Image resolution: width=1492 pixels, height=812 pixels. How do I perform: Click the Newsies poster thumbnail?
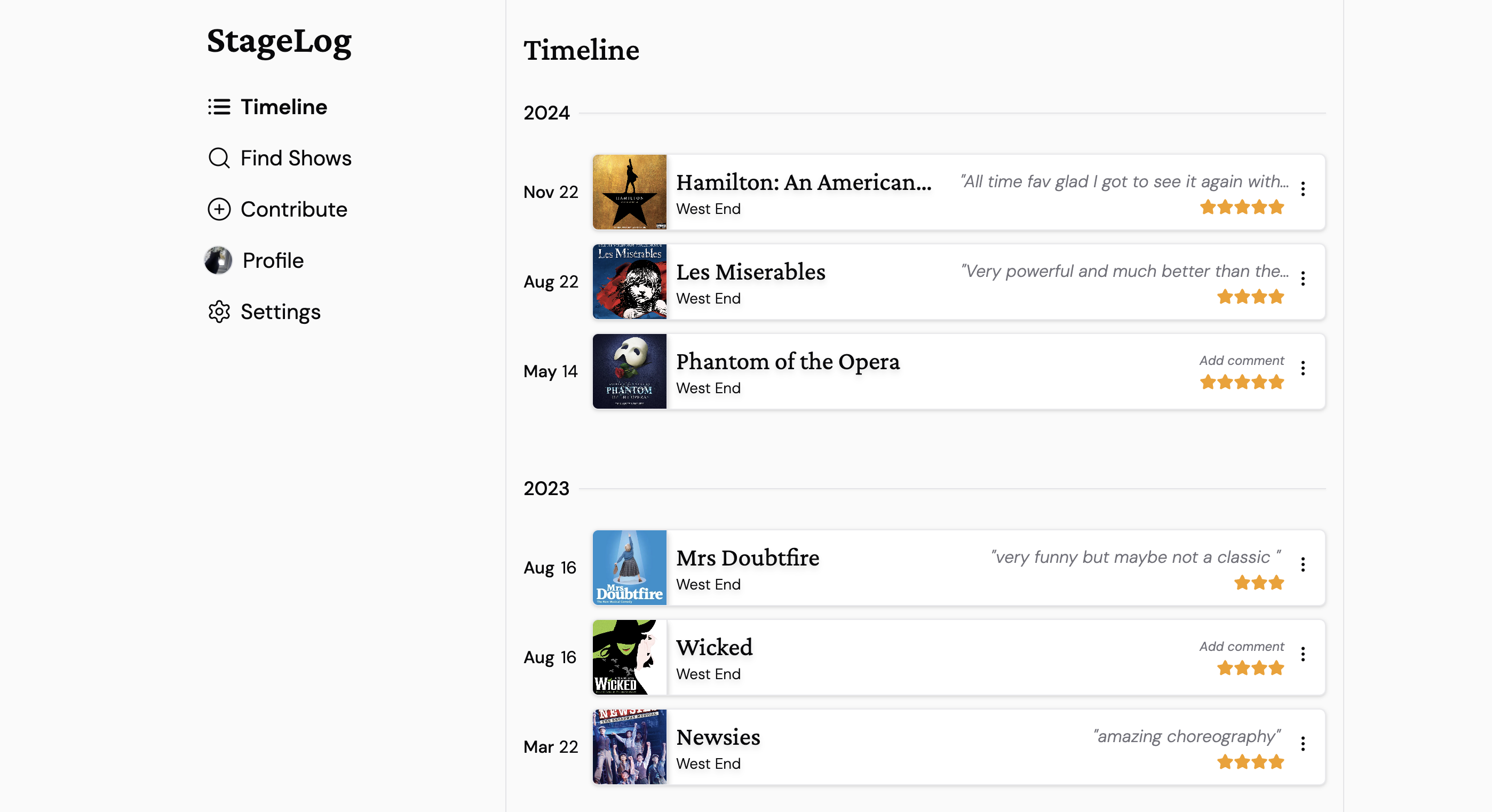click(630, 746)
